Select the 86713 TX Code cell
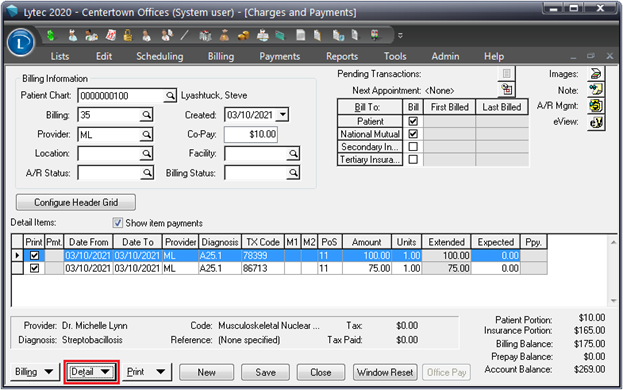Image resolution: width=623 pixels, height=390 pixels. pos(263,268)
